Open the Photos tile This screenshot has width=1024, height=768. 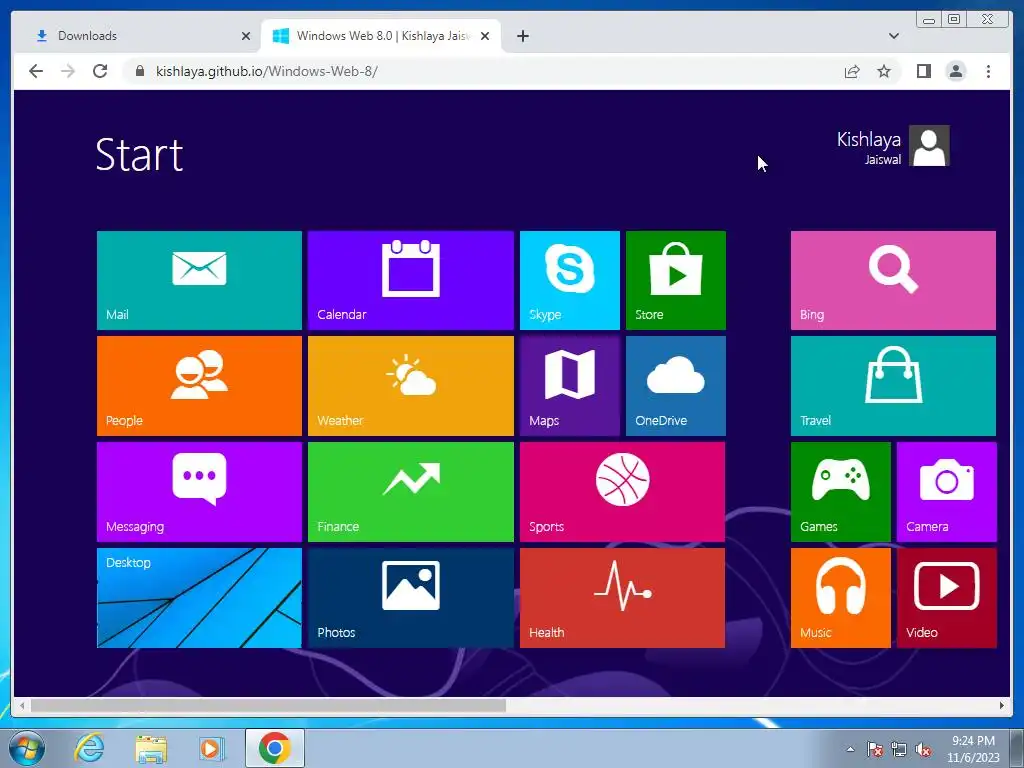[x=411, y=598]
